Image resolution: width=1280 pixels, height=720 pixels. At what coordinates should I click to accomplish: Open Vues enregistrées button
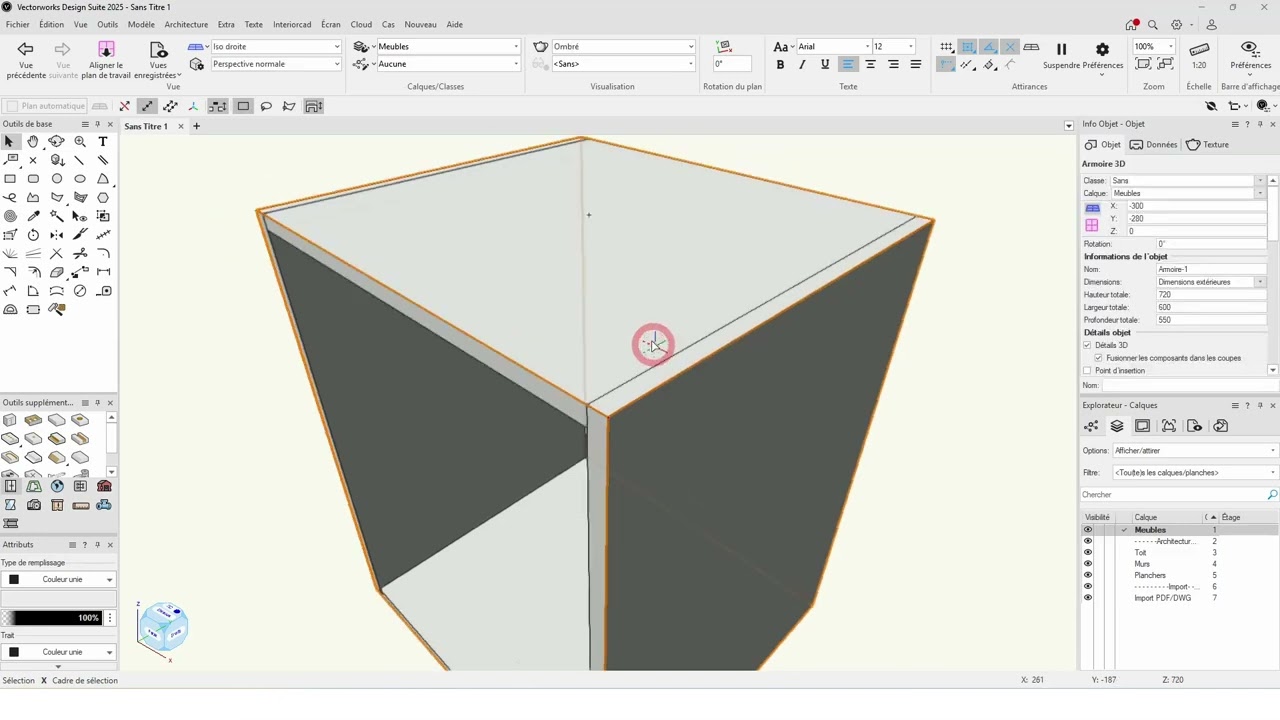click(x=158, y=60)
